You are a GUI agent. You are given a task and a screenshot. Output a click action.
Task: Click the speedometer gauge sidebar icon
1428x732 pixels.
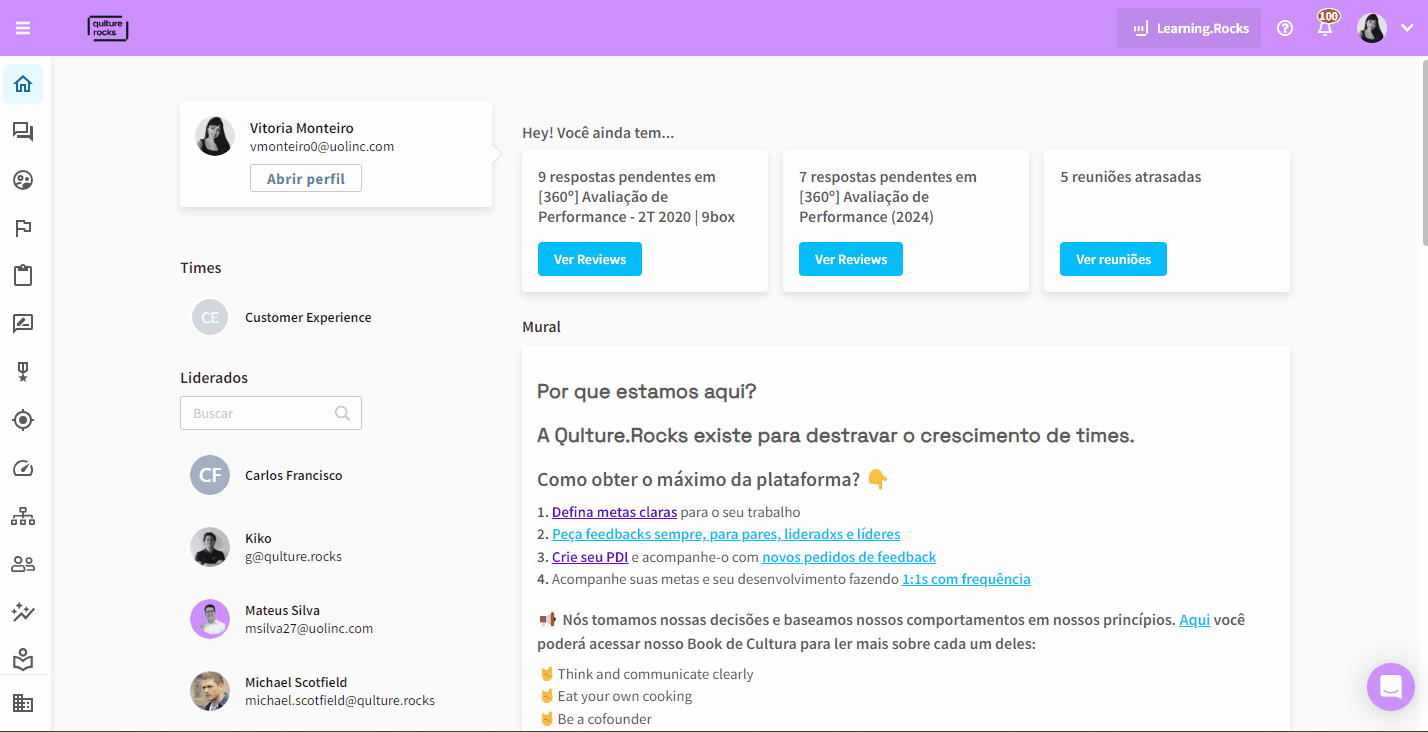[23, 468]
